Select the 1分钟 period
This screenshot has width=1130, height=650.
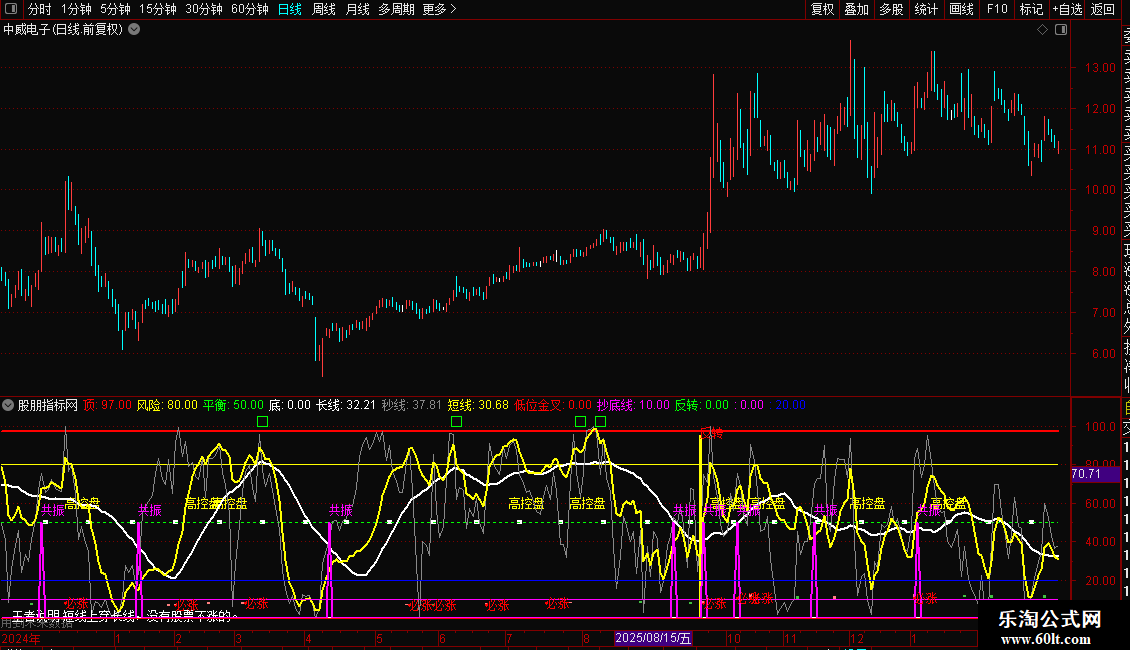pos(76,9)
